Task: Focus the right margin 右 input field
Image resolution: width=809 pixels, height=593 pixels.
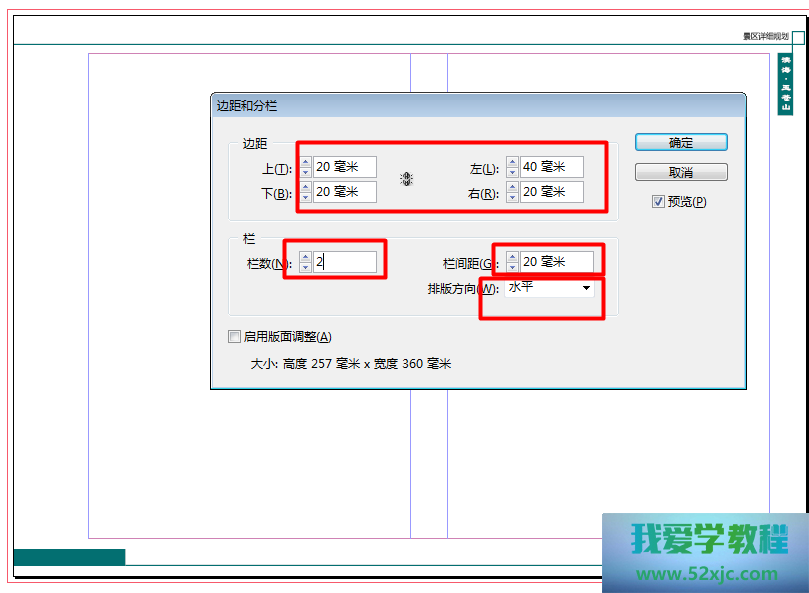Action: tap(551, 192)
